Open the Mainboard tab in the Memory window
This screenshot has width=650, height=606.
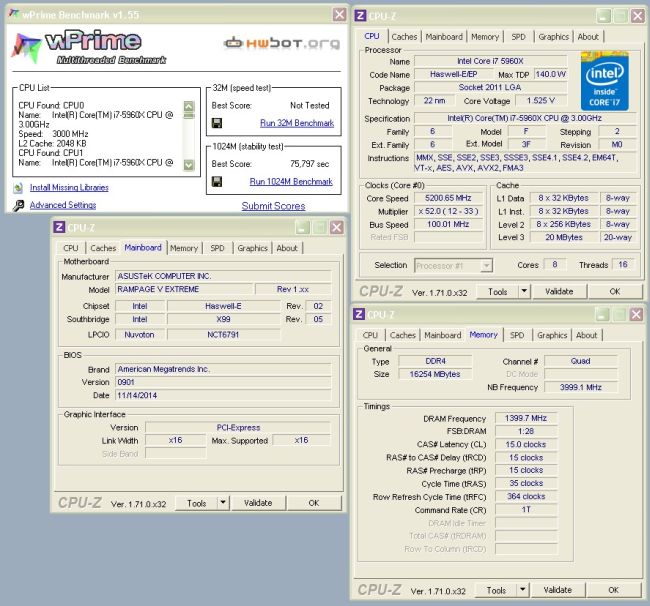coord(442,335)
